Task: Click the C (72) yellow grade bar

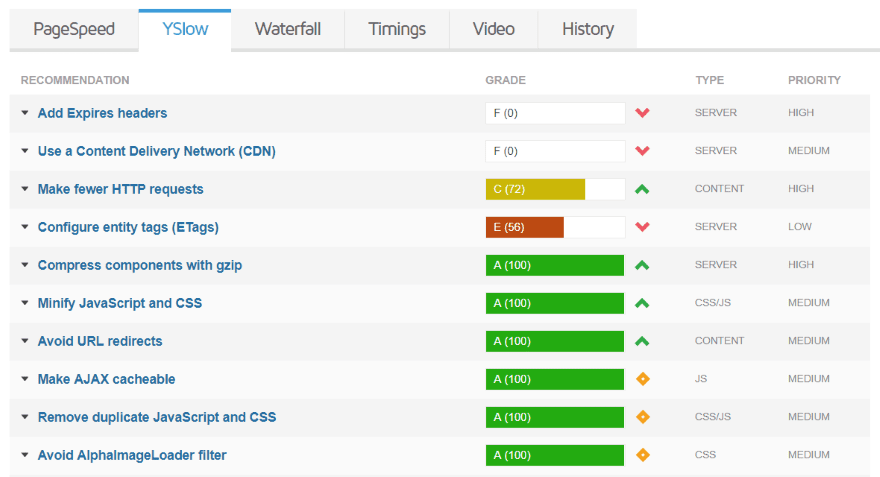Action: (535, 189)
